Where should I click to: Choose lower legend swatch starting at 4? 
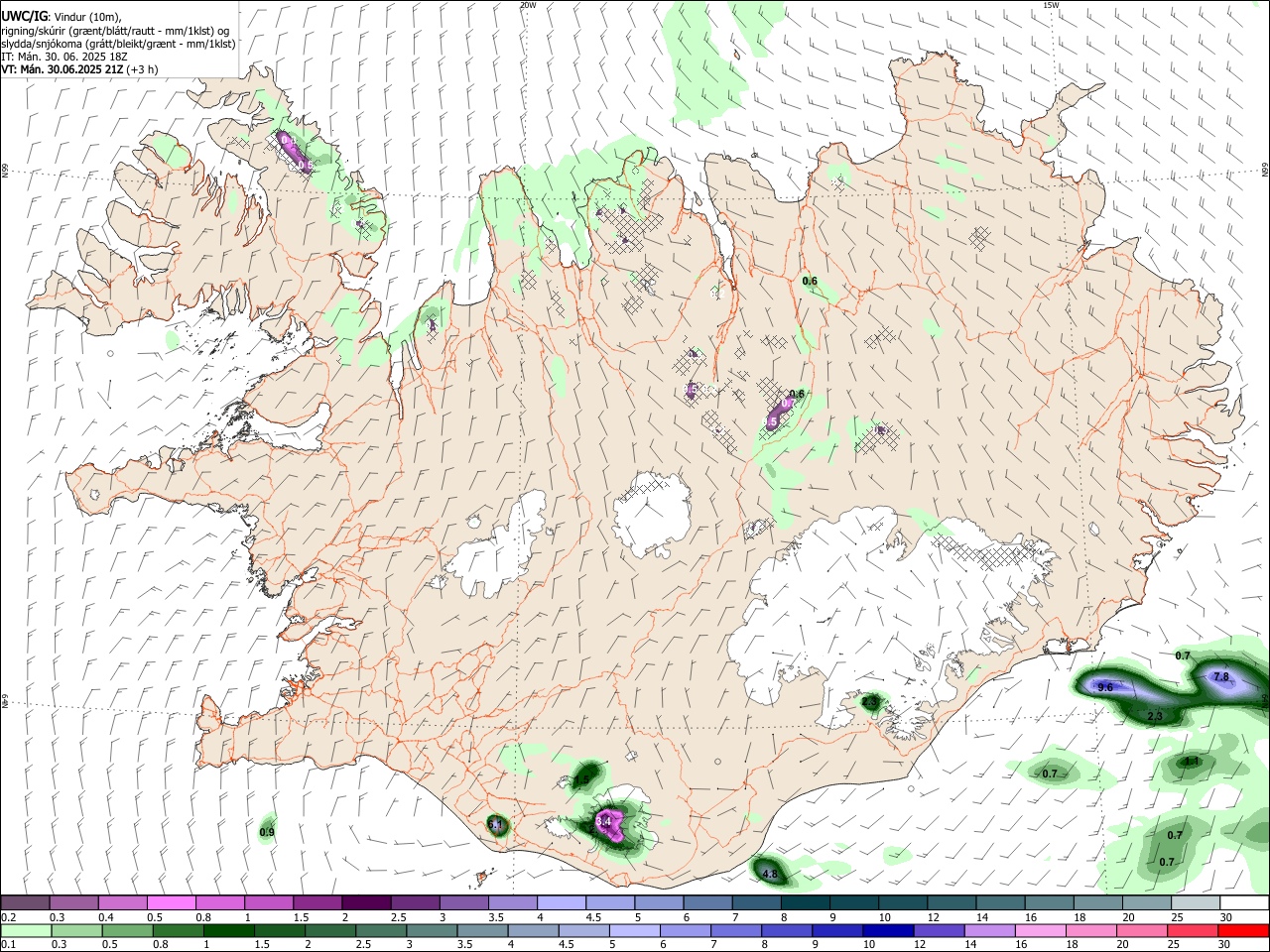[x=533, y=930]
